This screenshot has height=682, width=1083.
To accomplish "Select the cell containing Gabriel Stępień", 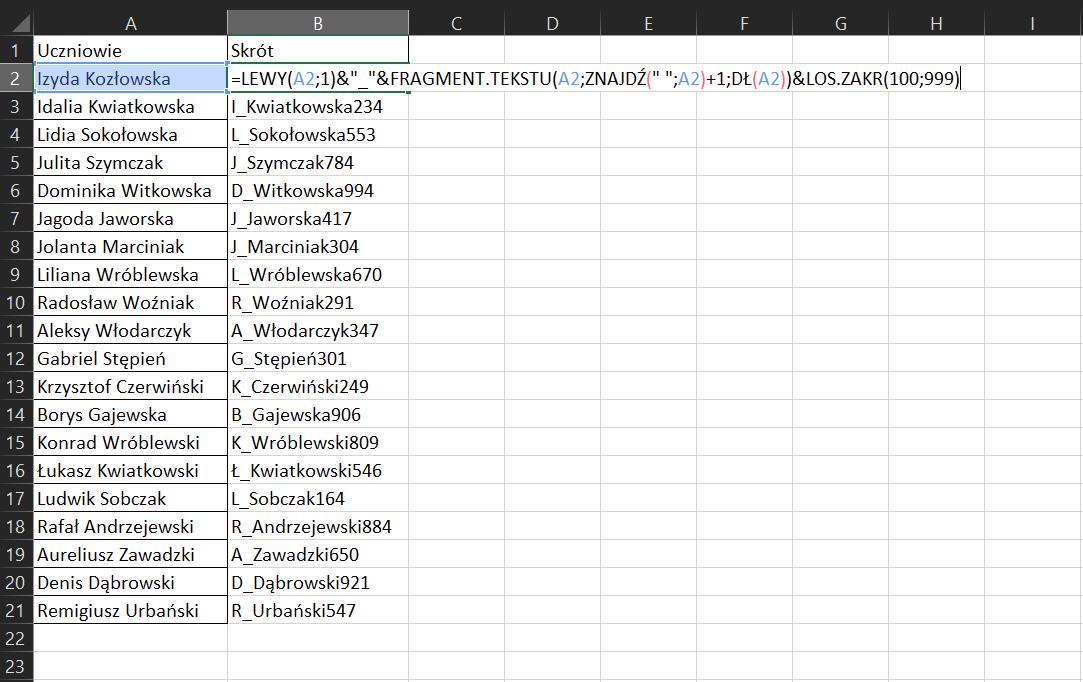I will coord(130,358).
